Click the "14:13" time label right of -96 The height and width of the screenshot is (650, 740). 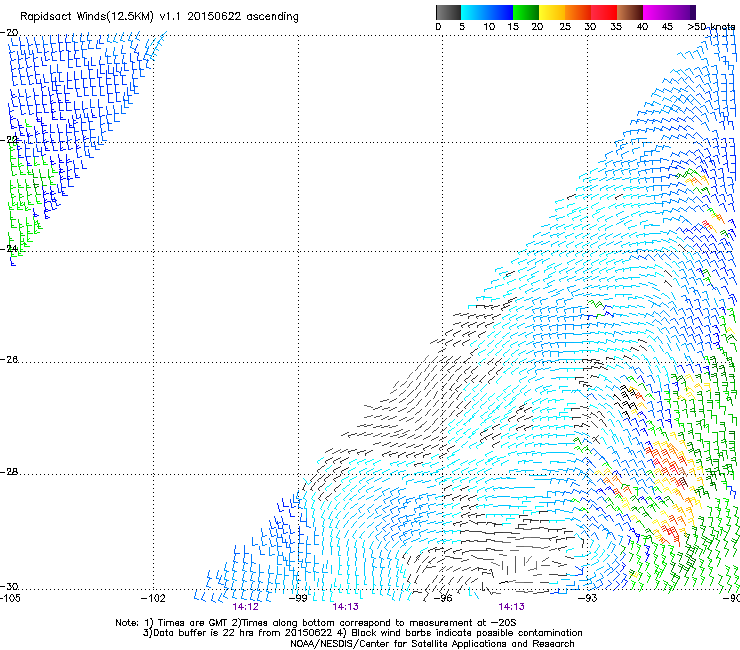pyautogui.click(x=512, y=607)
